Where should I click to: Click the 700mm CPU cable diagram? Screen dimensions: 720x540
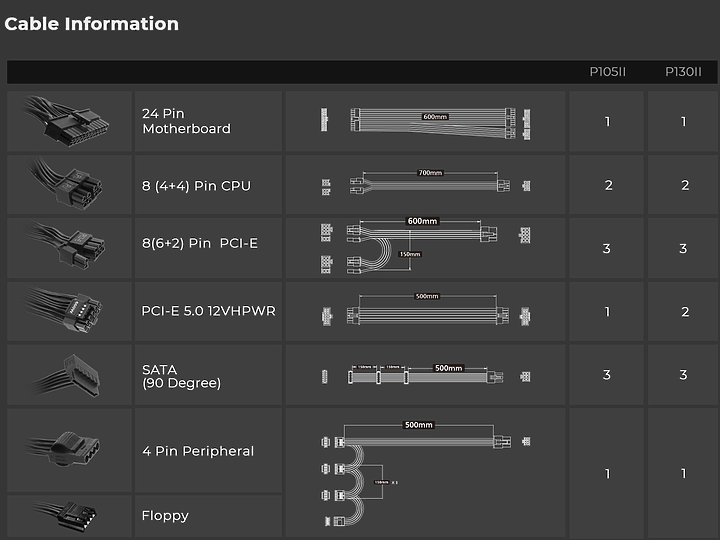[x=426, y=183]
